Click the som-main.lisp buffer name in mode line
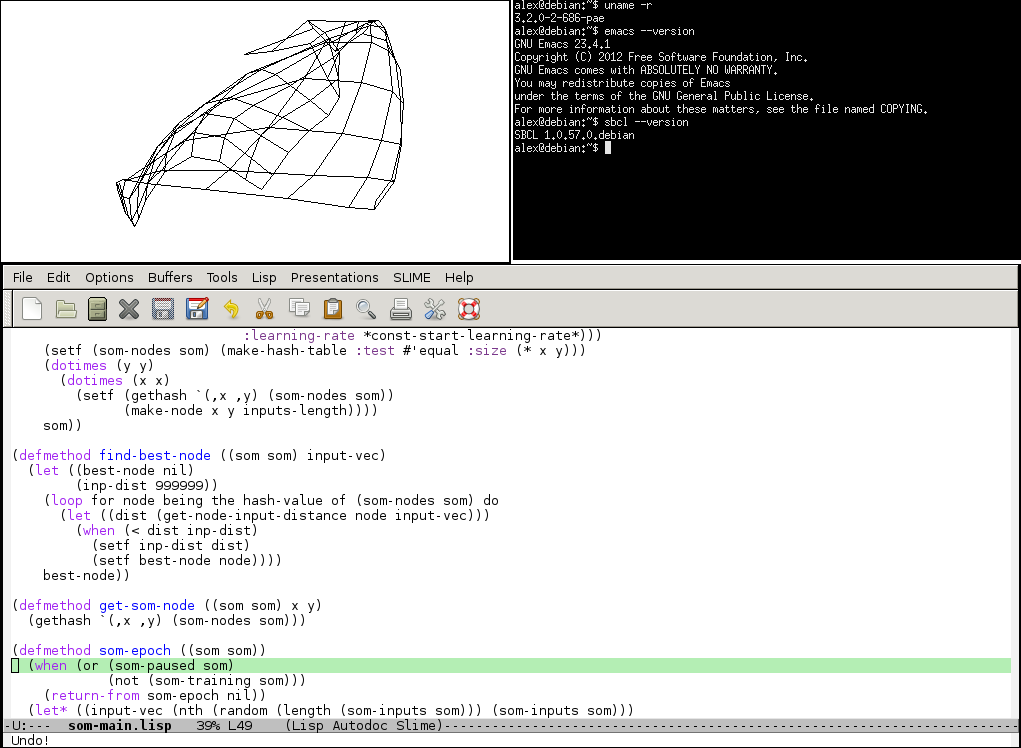This screenshot has height=748, width=1021. (x=120, y=725)
